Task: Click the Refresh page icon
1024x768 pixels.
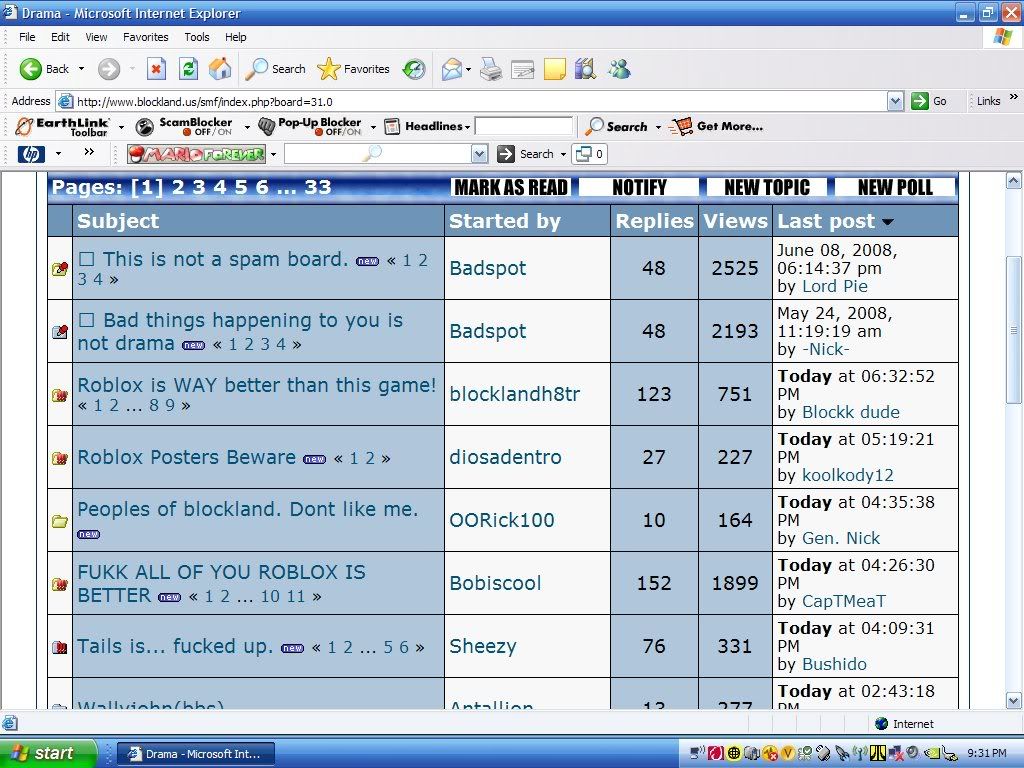Action: (x=188, y=69)
